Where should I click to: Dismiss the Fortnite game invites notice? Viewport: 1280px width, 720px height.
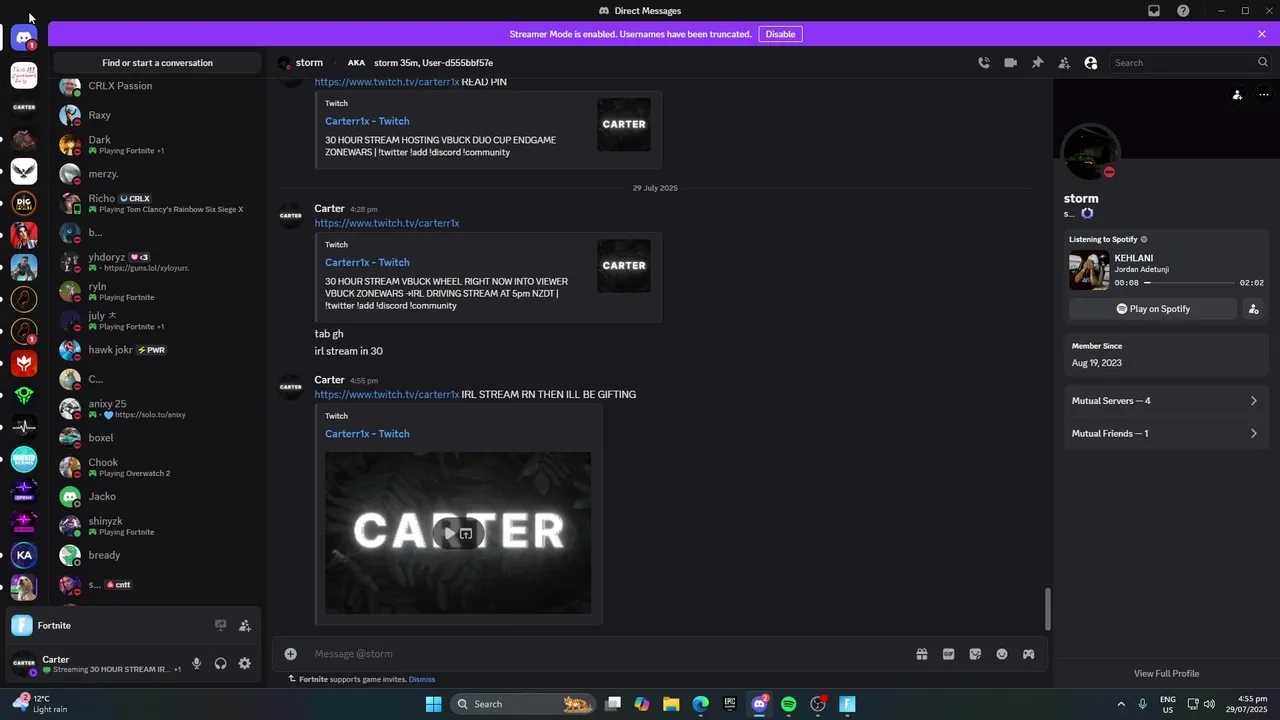422,679
